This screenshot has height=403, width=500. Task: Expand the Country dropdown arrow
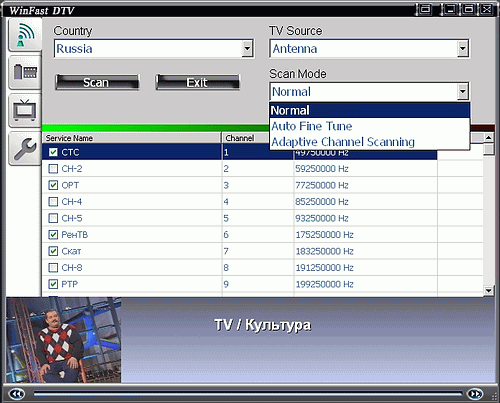click(247, 49)
